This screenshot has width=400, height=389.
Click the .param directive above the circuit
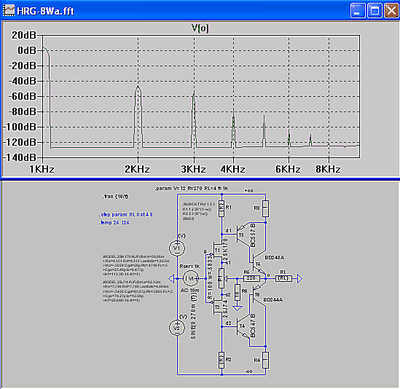coord(192,189)
